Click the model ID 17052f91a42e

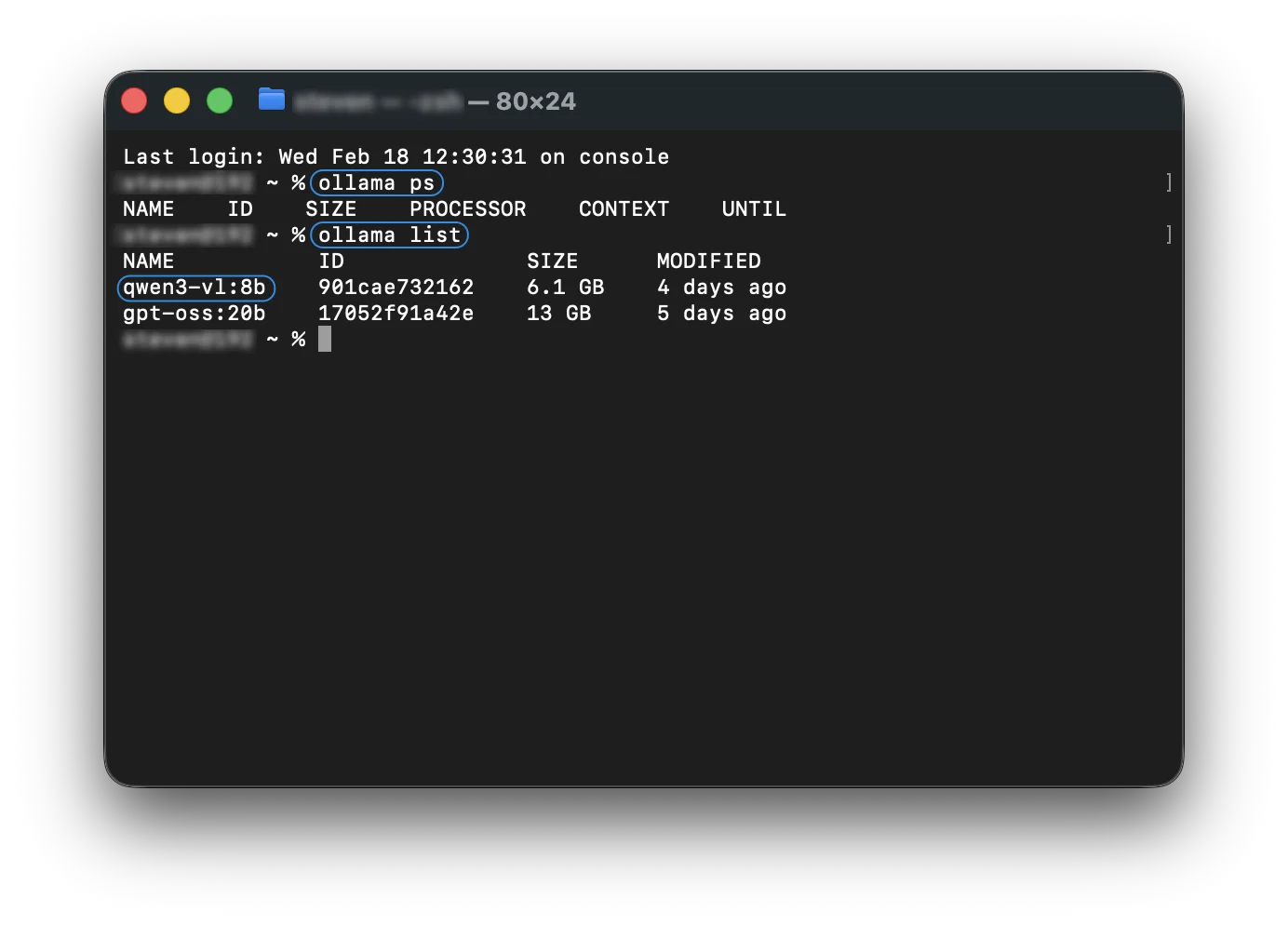pyautogui.click(x=396, y=314)
